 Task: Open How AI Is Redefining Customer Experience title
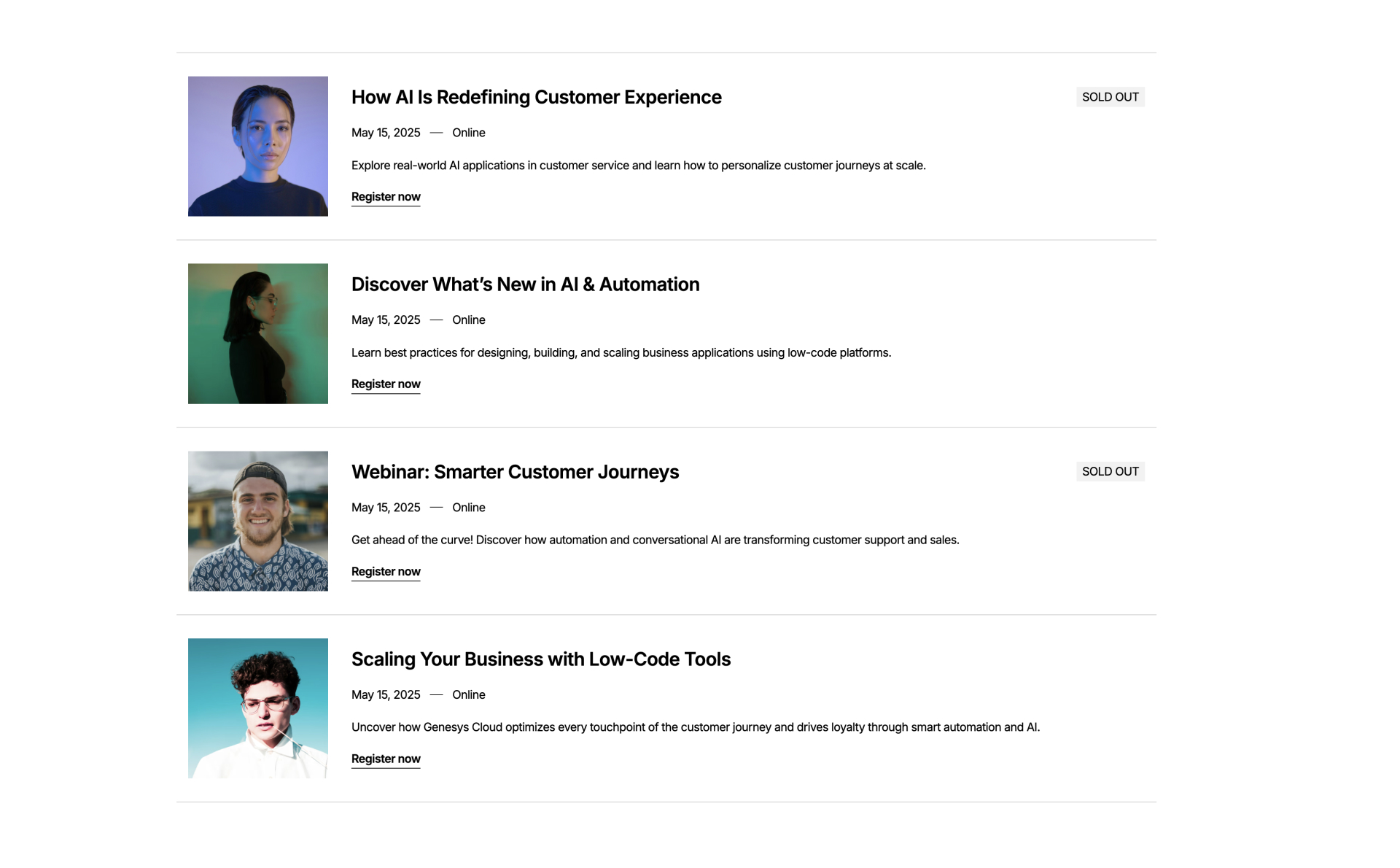click(x=536, y=97)
